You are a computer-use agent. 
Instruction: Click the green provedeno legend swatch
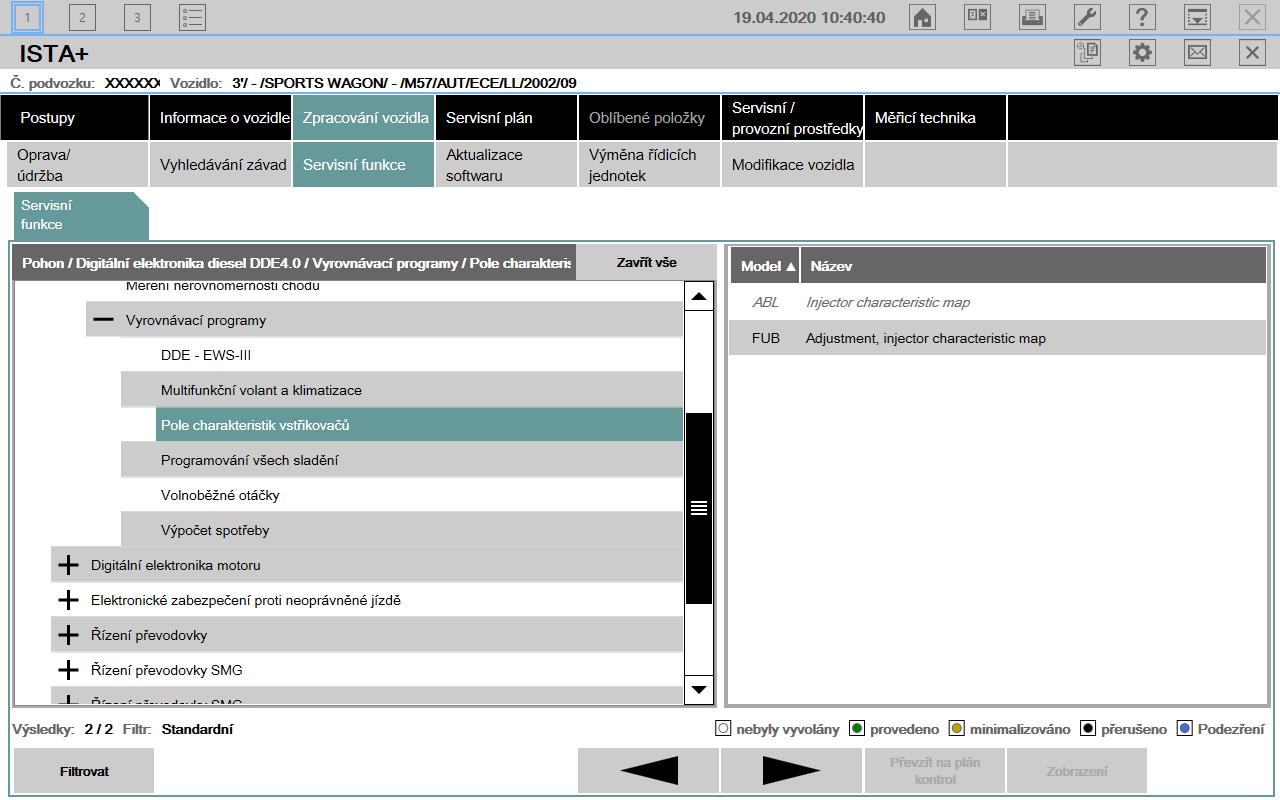point(857,729)
